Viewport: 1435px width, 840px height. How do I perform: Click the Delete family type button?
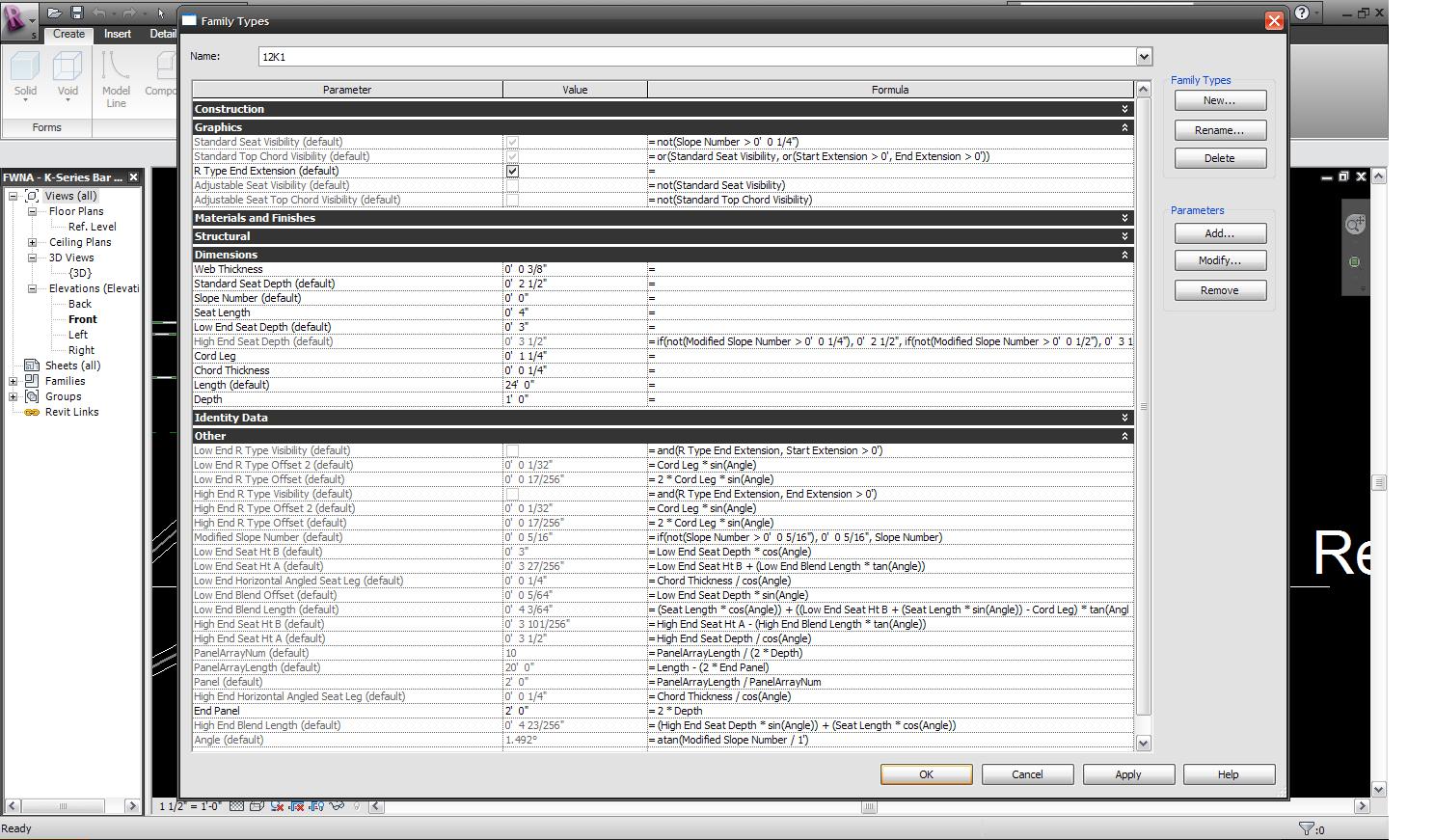coord(1220,158)
